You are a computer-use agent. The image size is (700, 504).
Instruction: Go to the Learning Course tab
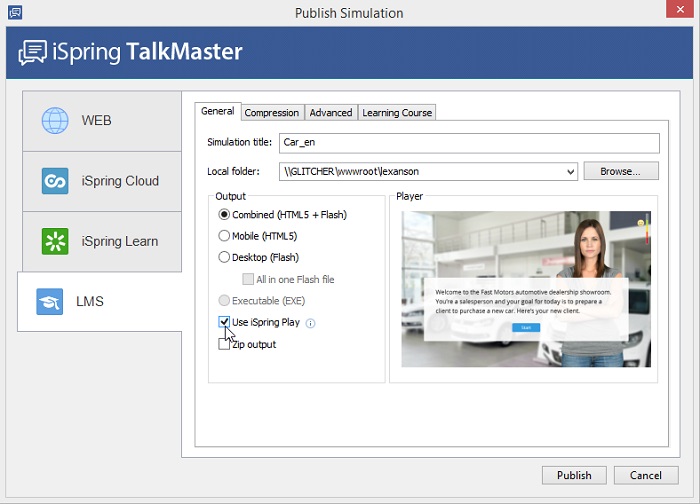[396, 113]
